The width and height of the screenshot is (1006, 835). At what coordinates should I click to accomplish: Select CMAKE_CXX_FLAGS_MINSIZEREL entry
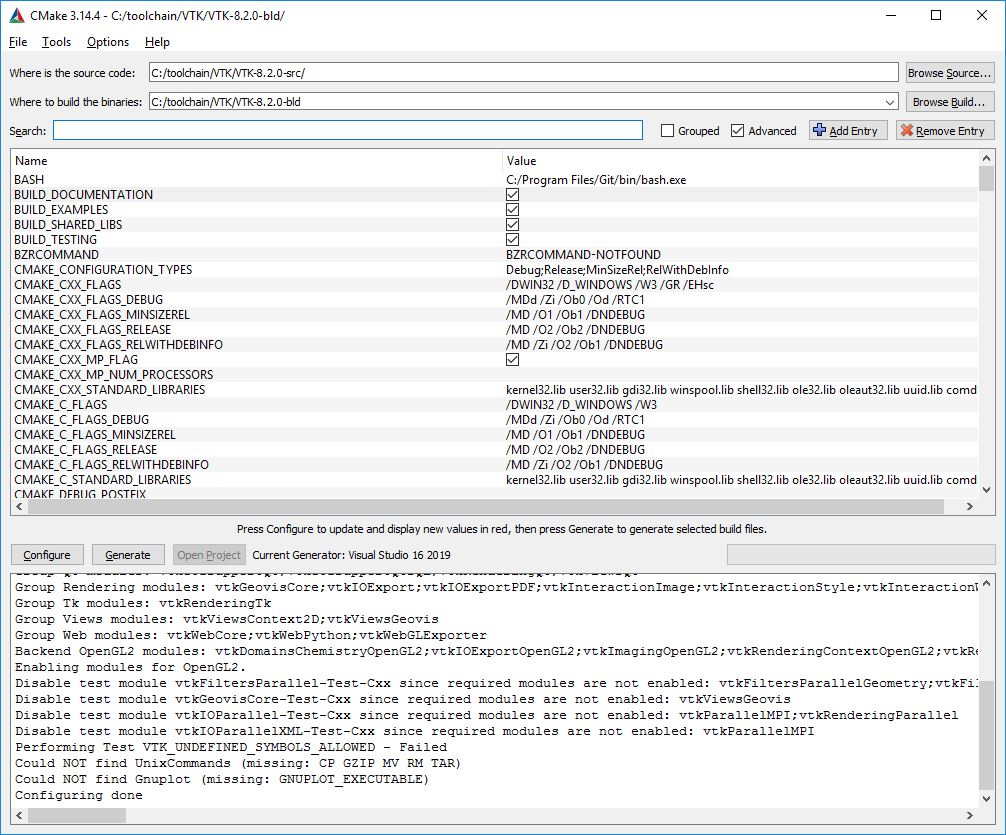coord(102,314)
